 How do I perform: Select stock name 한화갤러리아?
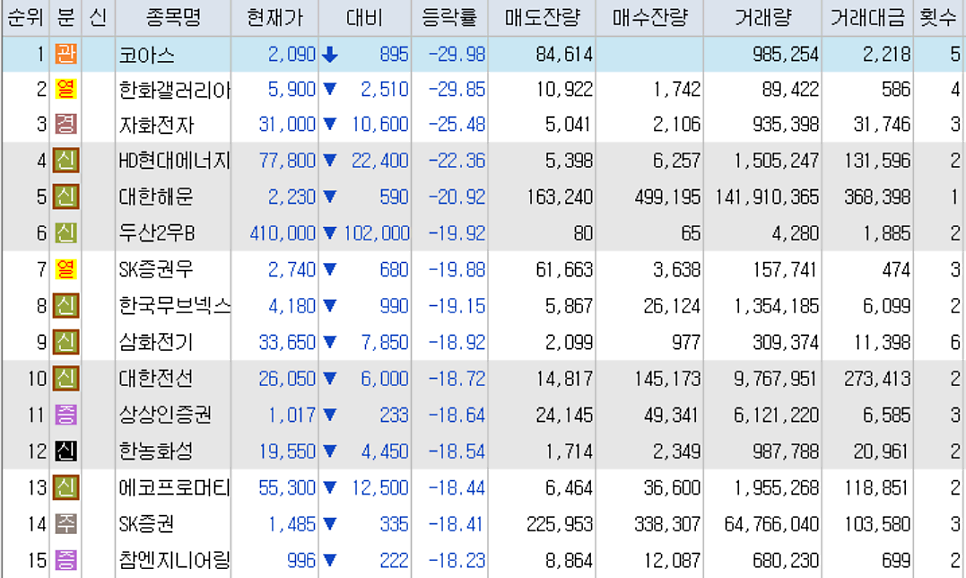coord(174,91)
